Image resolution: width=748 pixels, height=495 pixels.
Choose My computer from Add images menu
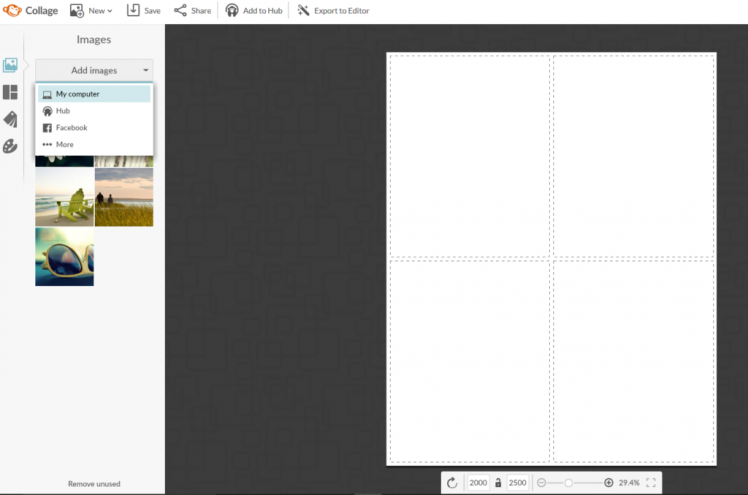click(x=94, y=94)
